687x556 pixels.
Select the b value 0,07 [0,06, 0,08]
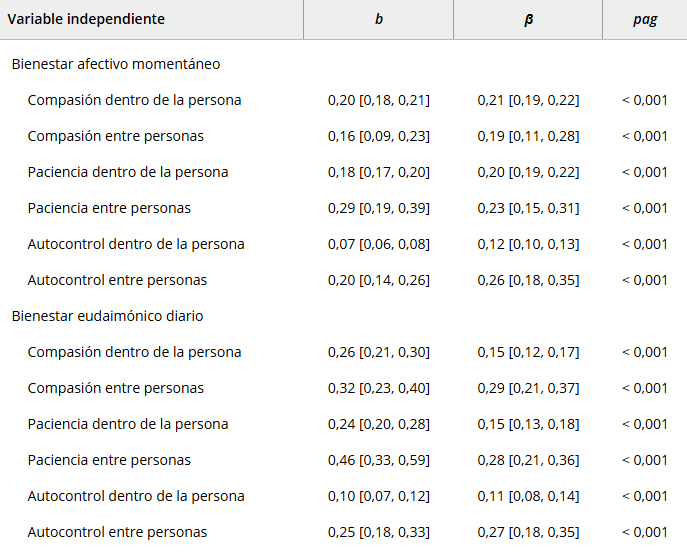(378, 244)
